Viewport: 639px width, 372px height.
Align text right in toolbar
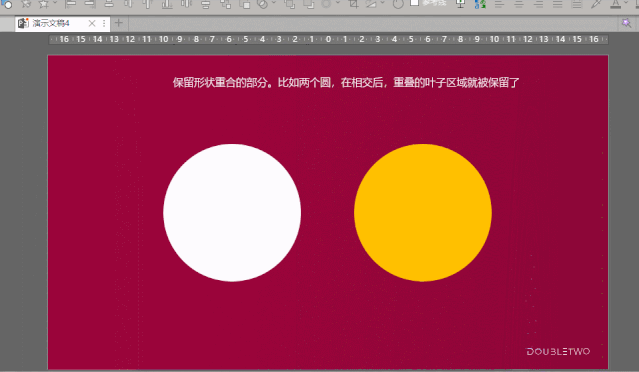[538, 4]
